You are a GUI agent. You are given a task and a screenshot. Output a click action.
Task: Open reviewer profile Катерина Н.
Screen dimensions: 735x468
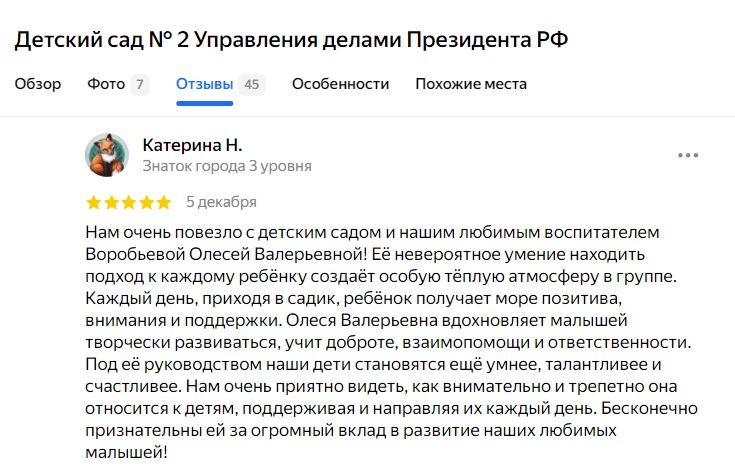[x=193, y=145]
